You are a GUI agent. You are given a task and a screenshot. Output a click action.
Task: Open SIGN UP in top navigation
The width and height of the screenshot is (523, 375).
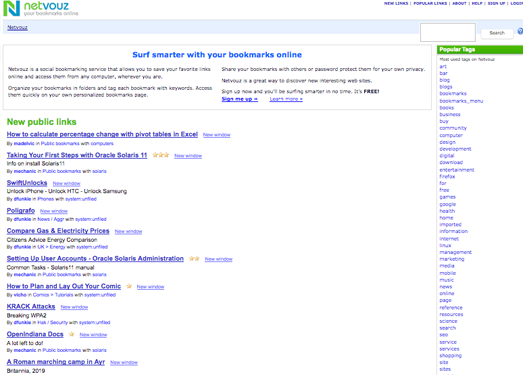point(496,3)
